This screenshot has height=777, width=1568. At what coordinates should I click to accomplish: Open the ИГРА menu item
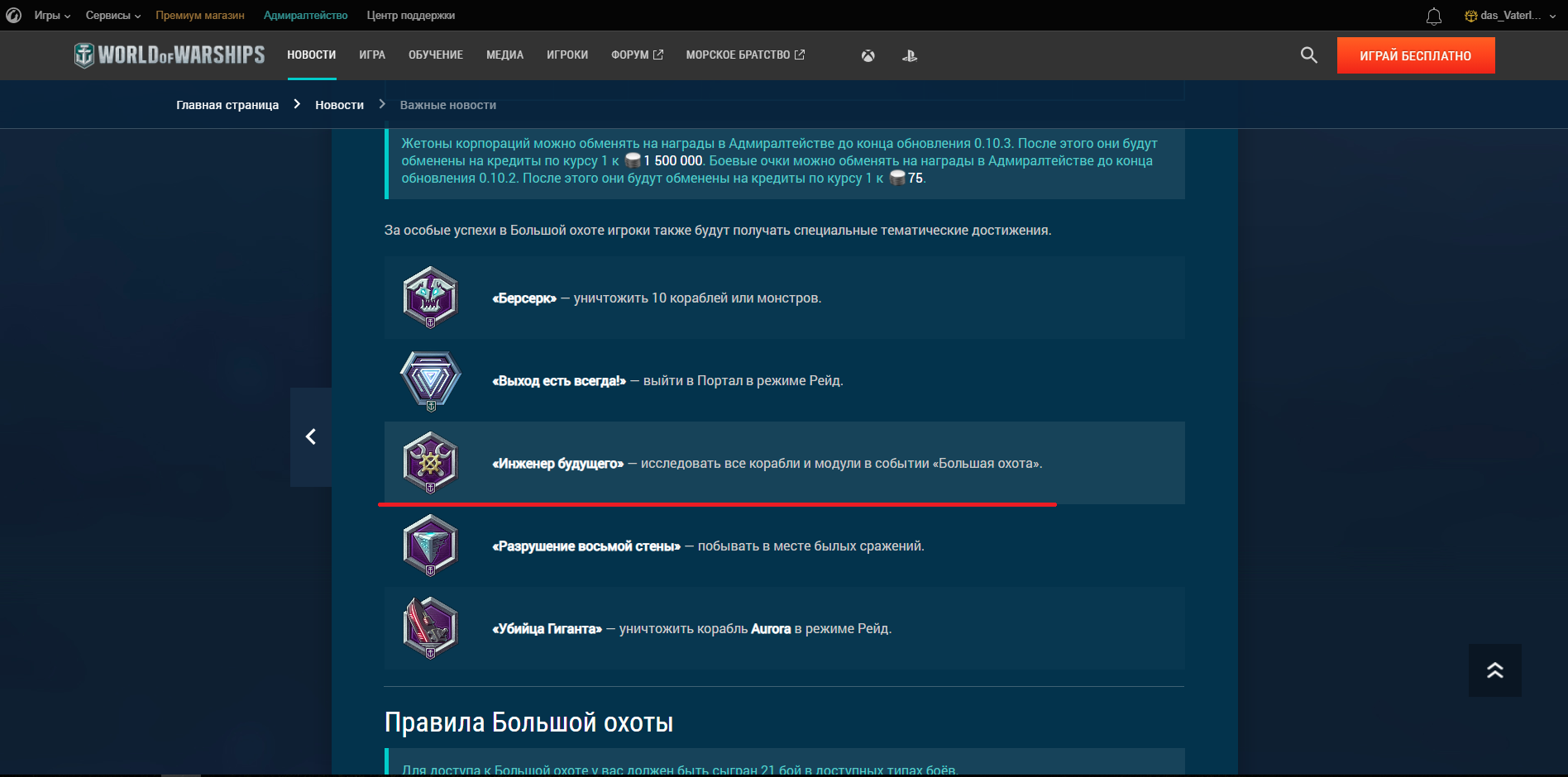point(372,55)
